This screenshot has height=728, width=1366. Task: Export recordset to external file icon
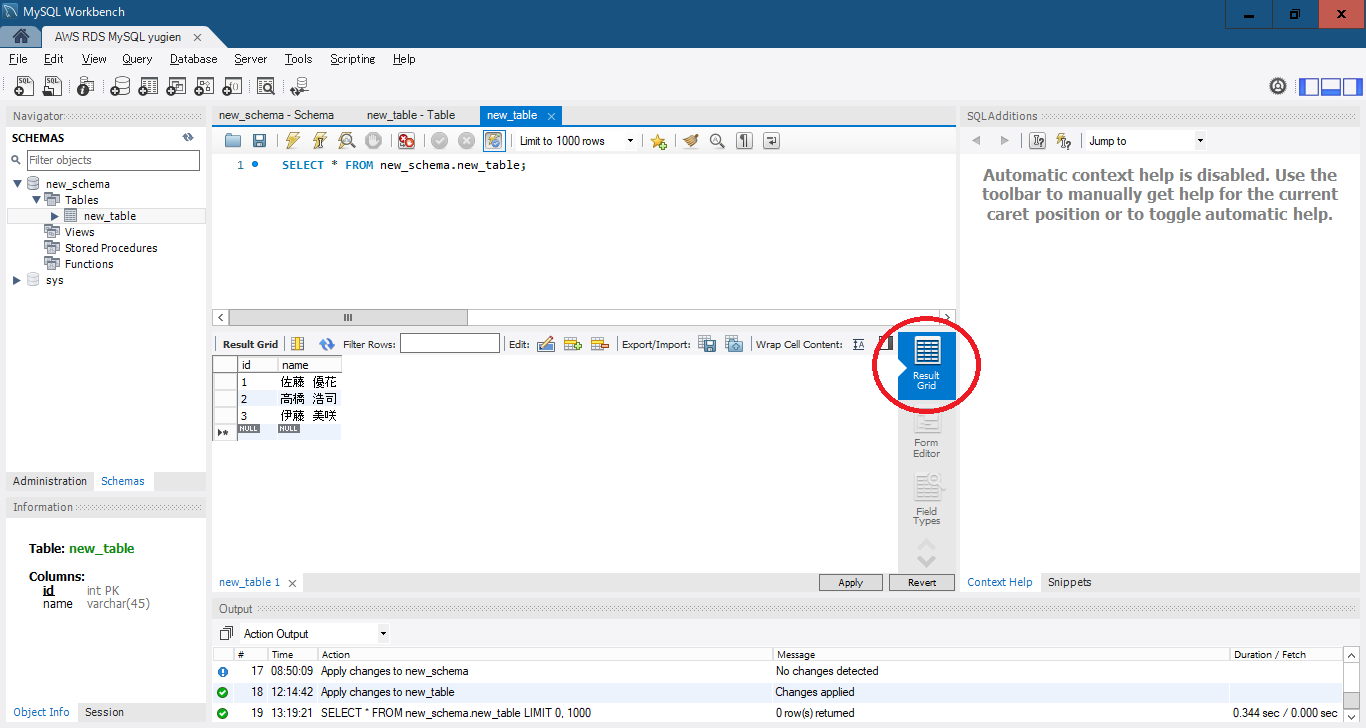(x=707, y=344)
